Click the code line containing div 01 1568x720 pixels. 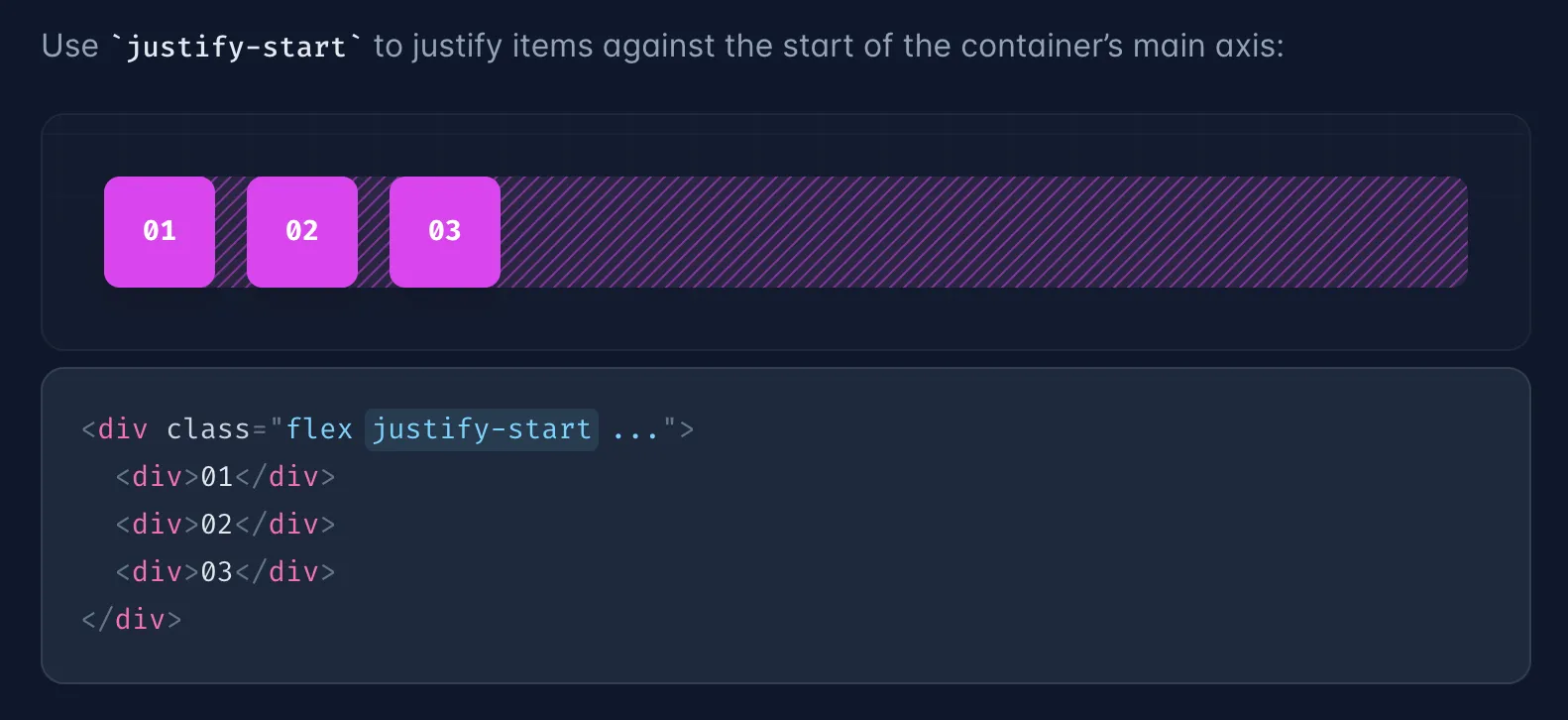[225, 477]
